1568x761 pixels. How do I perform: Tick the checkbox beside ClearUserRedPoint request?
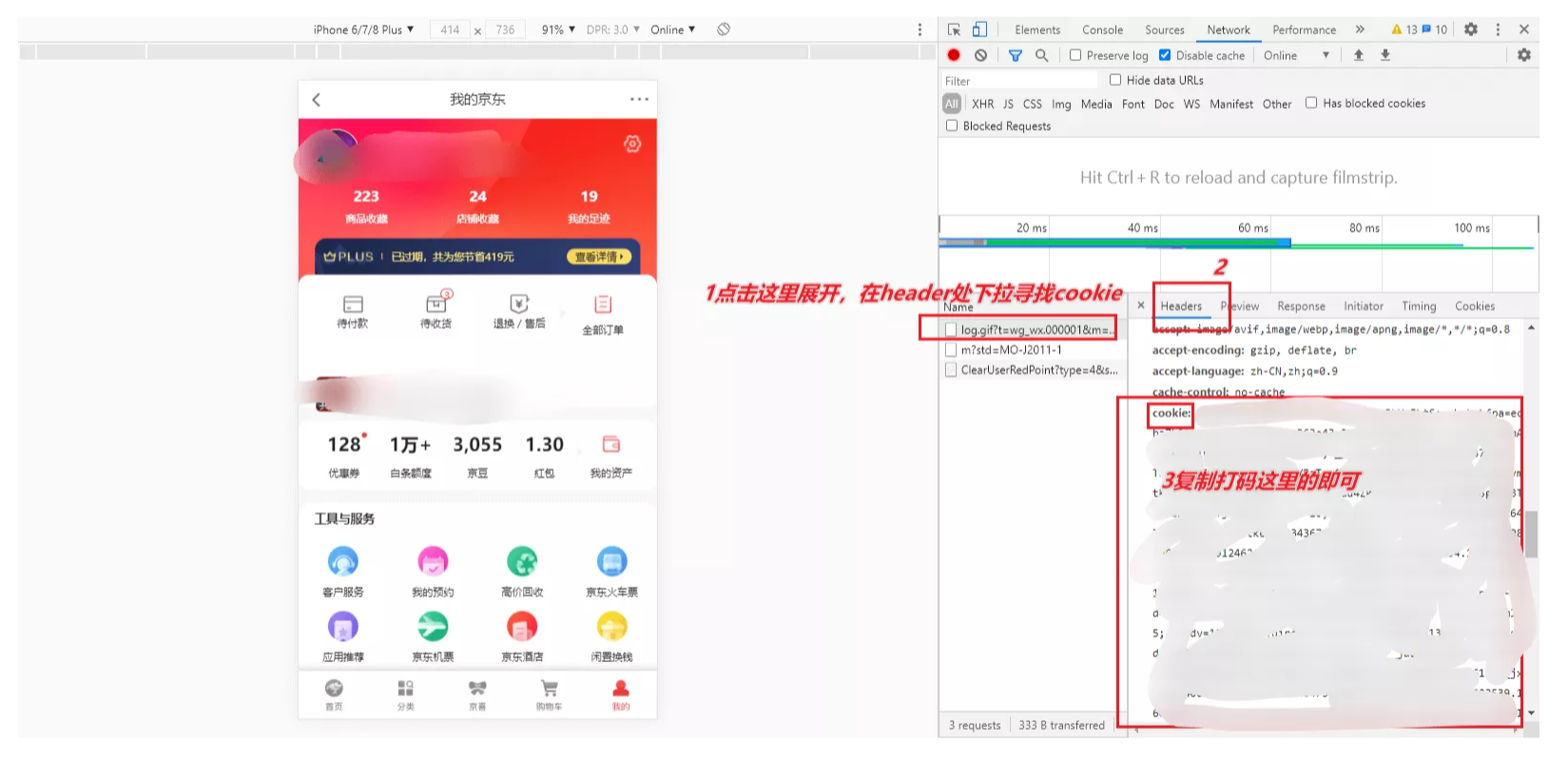click(951, 370)
